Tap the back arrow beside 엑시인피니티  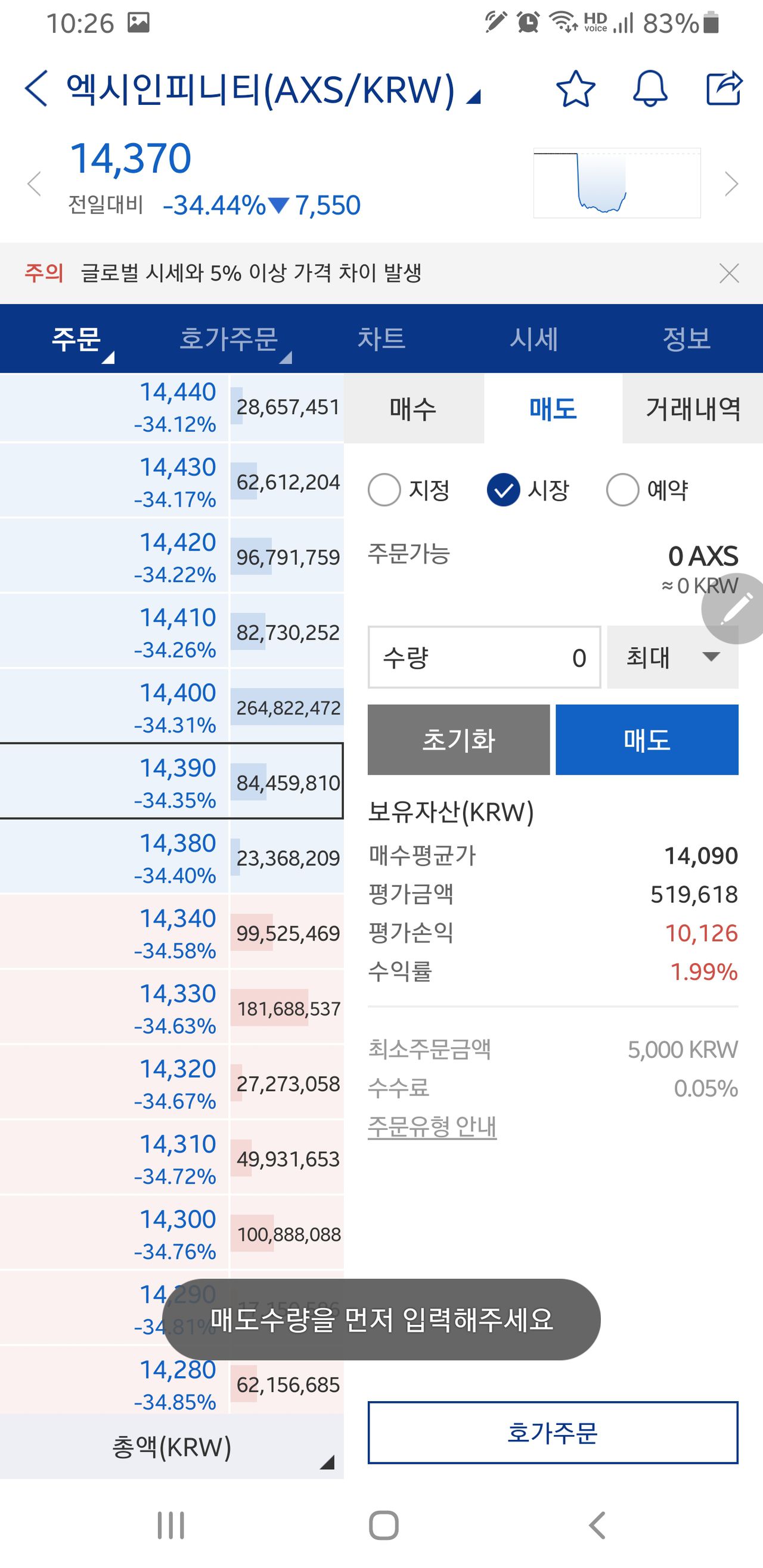[x=36, y=89]
